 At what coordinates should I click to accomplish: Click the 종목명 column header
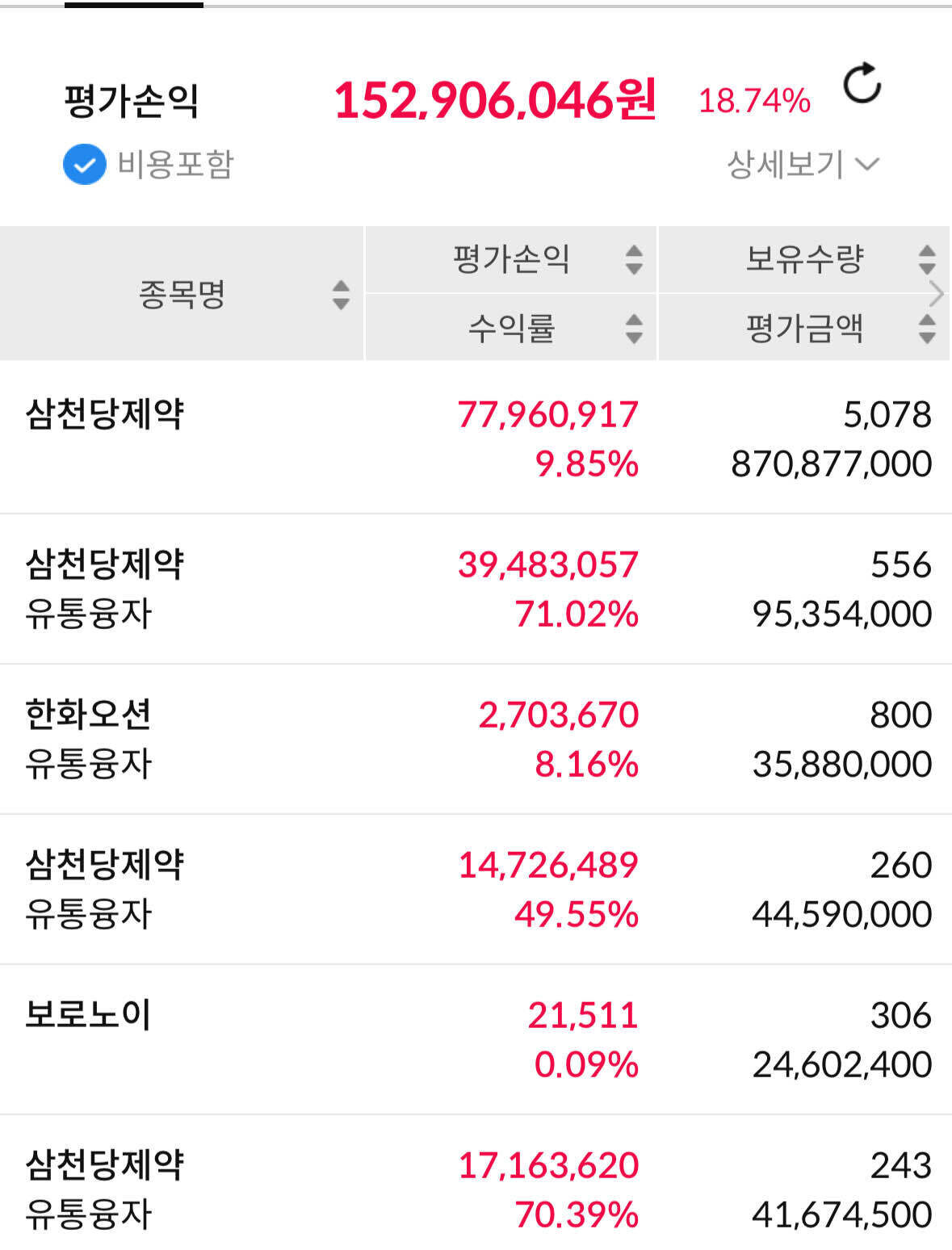tap(182, 294)
